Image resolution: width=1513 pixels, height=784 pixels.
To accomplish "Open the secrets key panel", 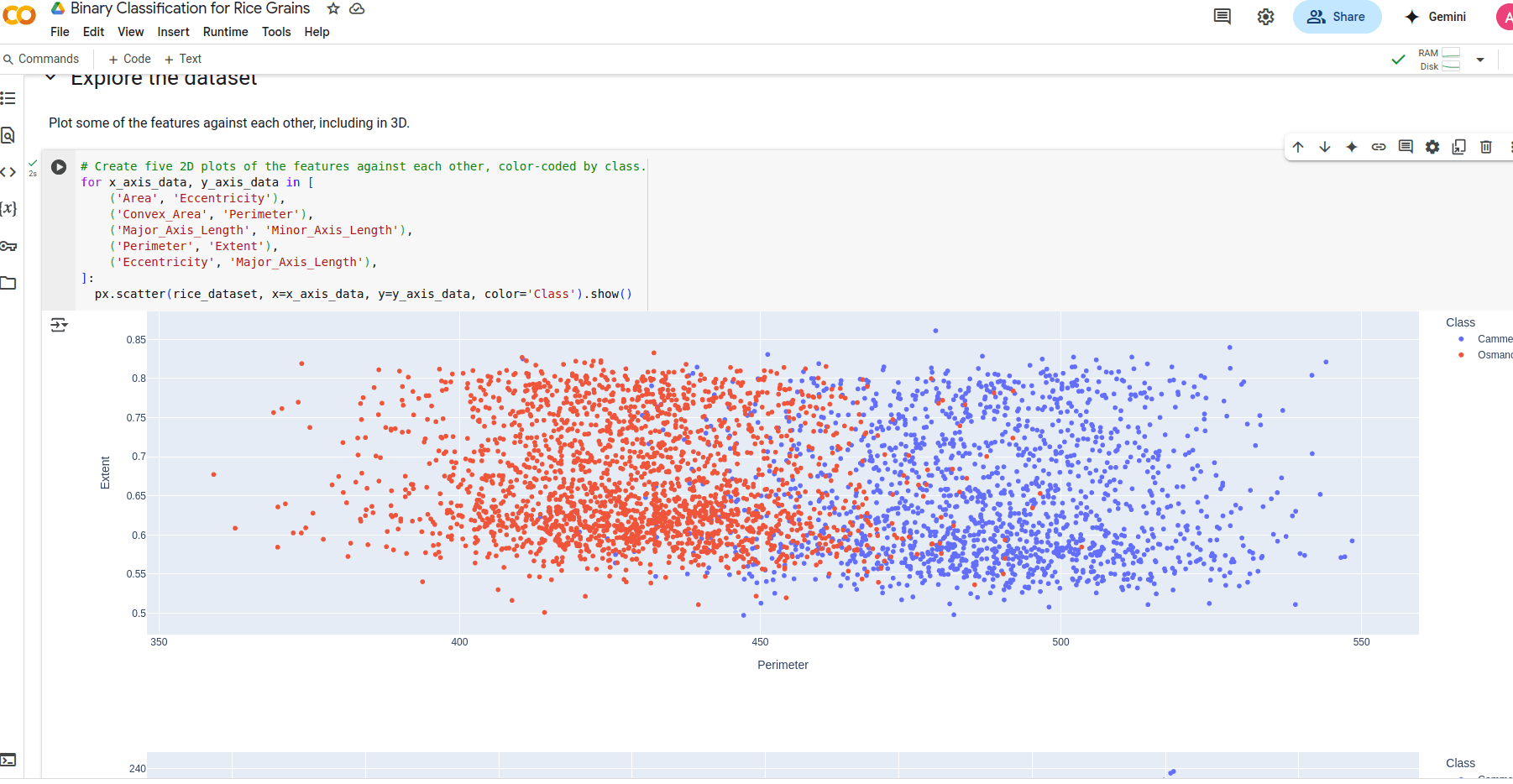I will tap(8, 246).
